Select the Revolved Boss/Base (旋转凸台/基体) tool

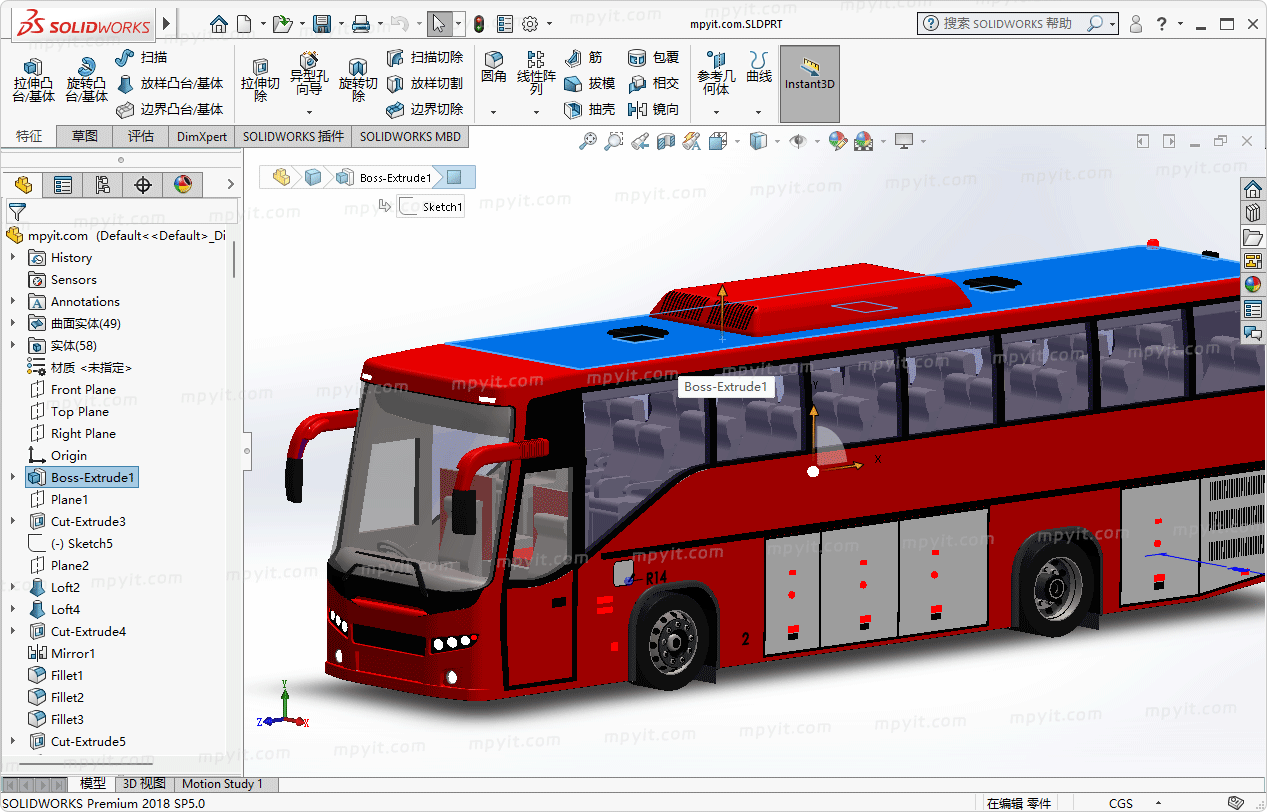[x=87, y=78]
